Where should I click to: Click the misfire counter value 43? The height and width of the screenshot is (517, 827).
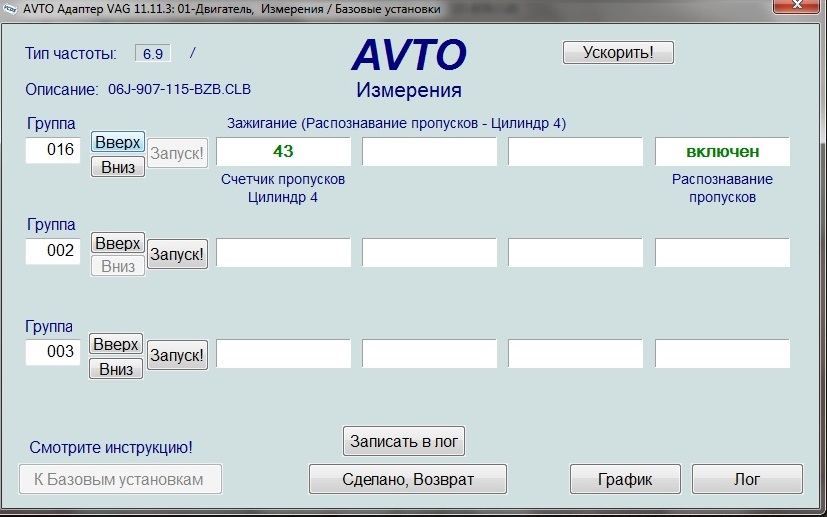[x=283, y=152]
